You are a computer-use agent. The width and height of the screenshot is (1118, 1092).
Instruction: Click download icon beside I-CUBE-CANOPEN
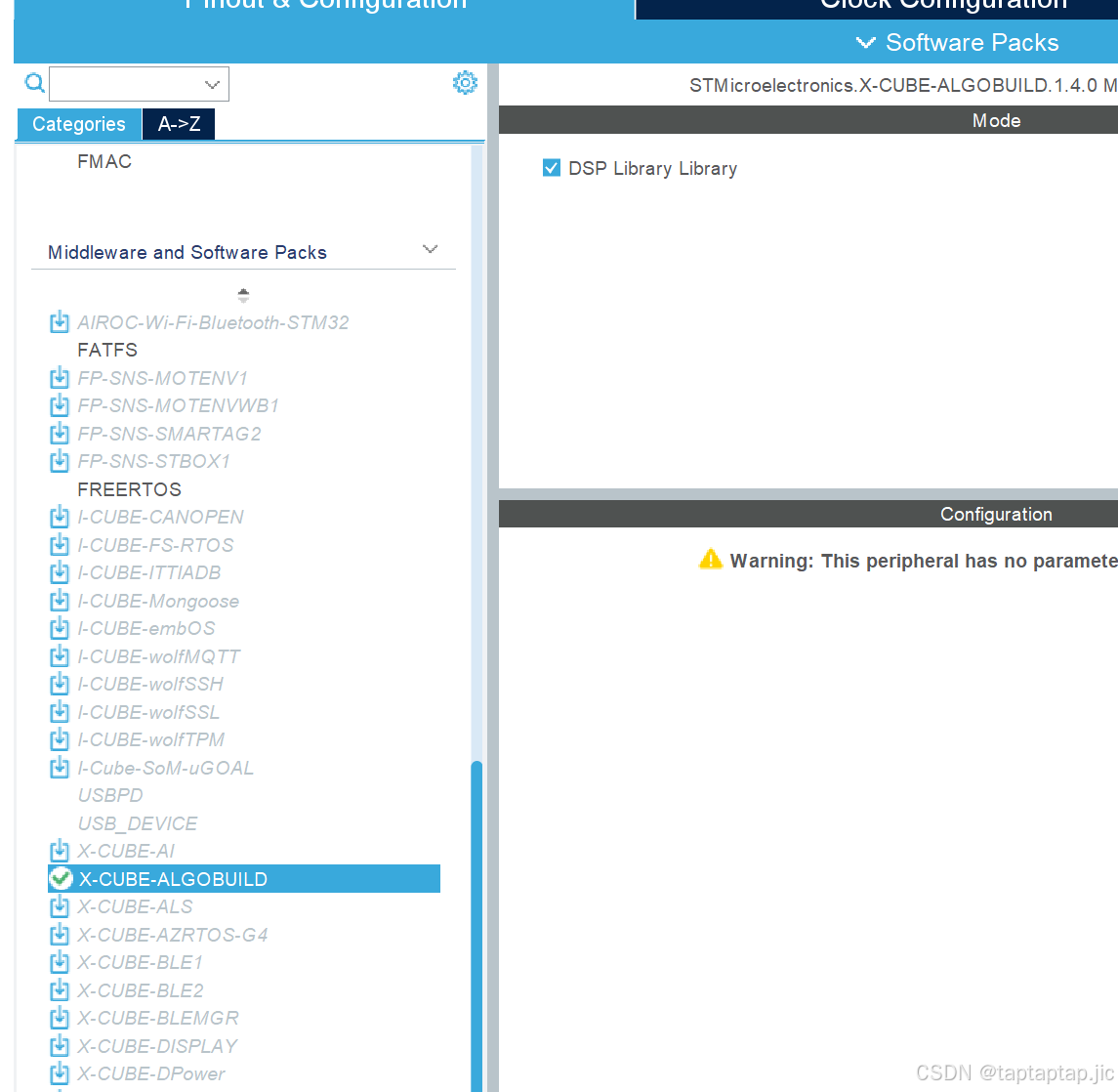click(60, 517)
